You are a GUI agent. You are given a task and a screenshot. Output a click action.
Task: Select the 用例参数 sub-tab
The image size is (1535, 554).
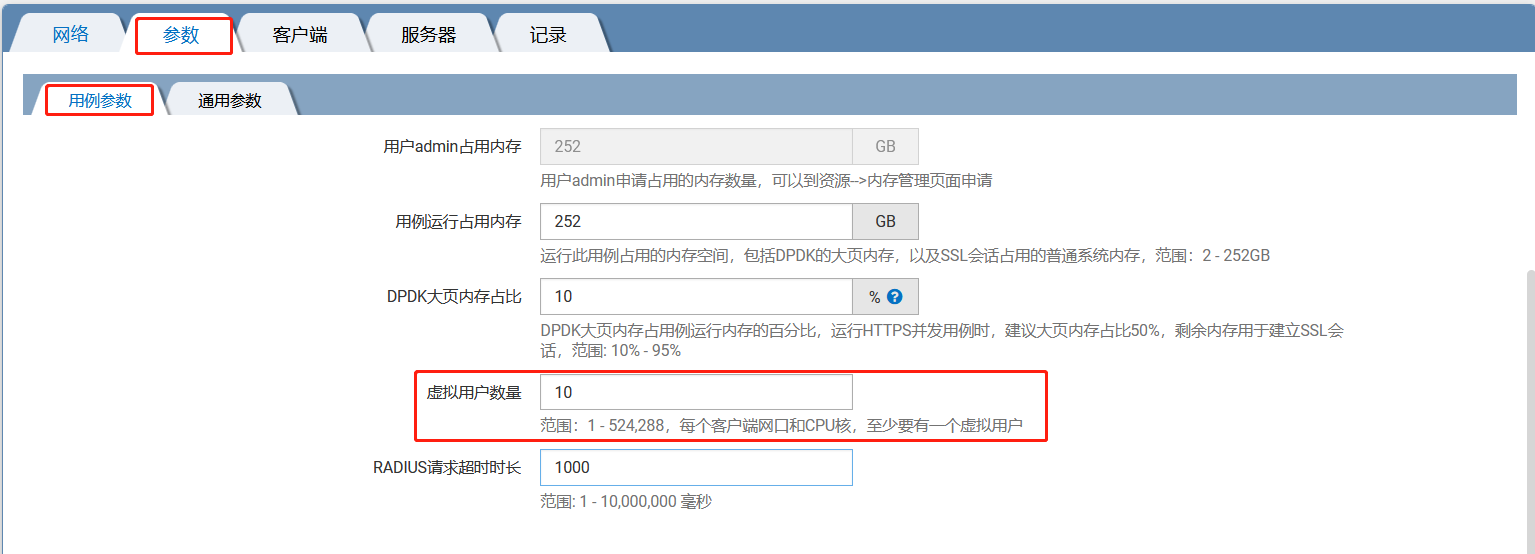point(100,101)
